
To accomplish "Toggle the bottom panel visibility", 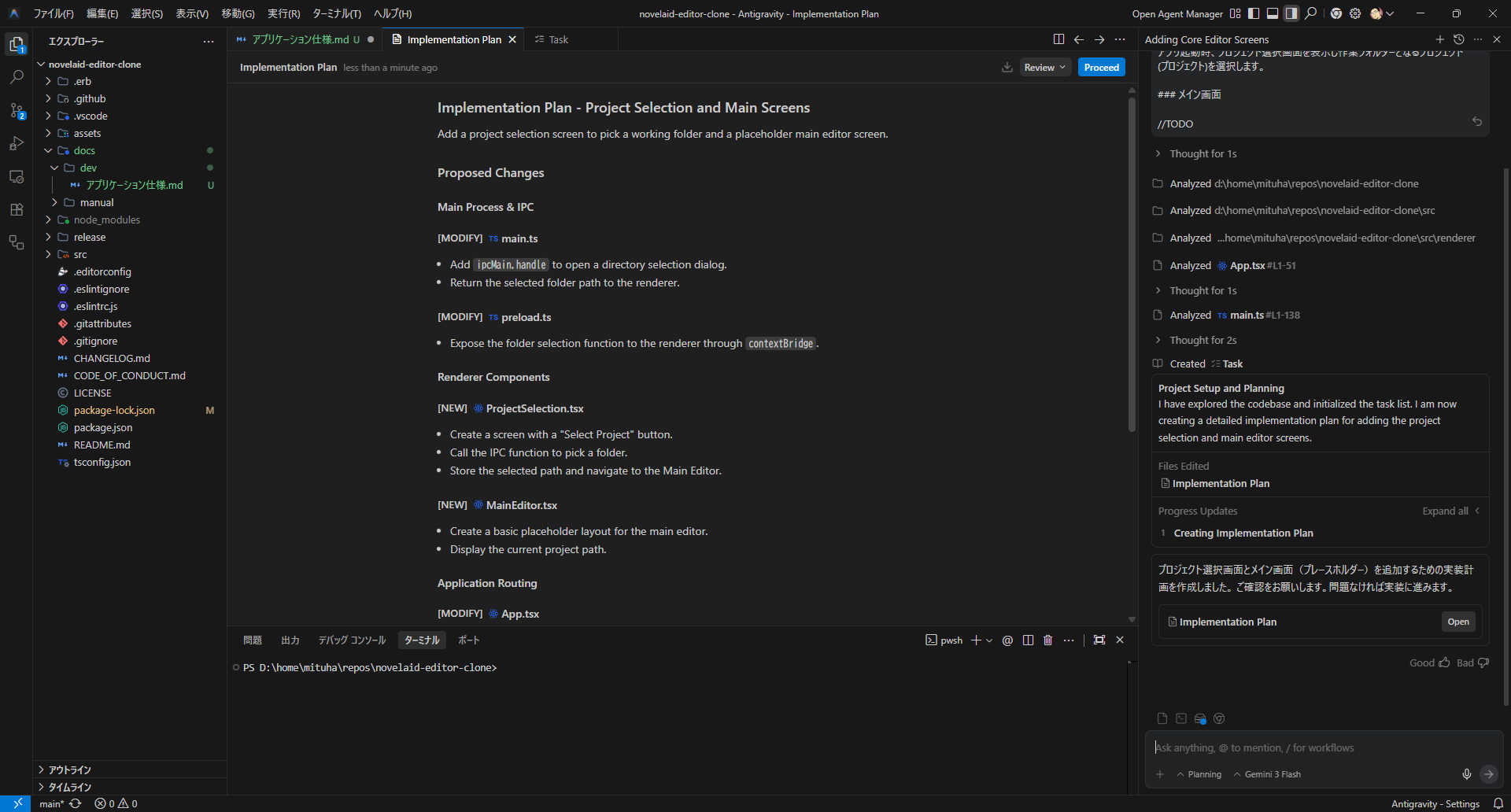I will [x=1273, y=13].
